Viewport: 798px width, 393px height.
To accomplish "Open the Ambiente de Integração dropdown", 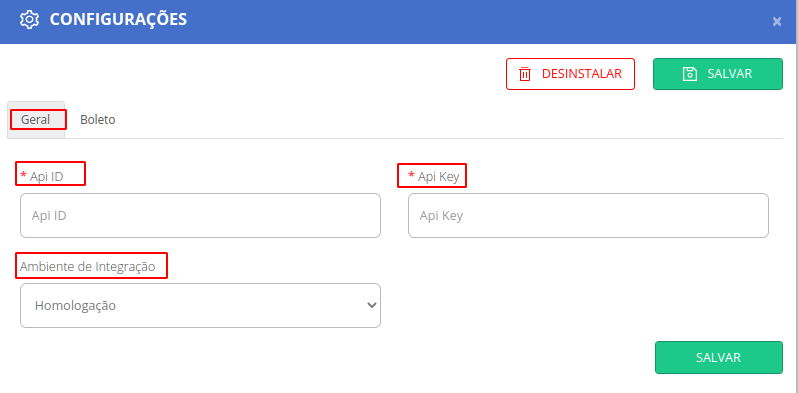I will (201, 305).
